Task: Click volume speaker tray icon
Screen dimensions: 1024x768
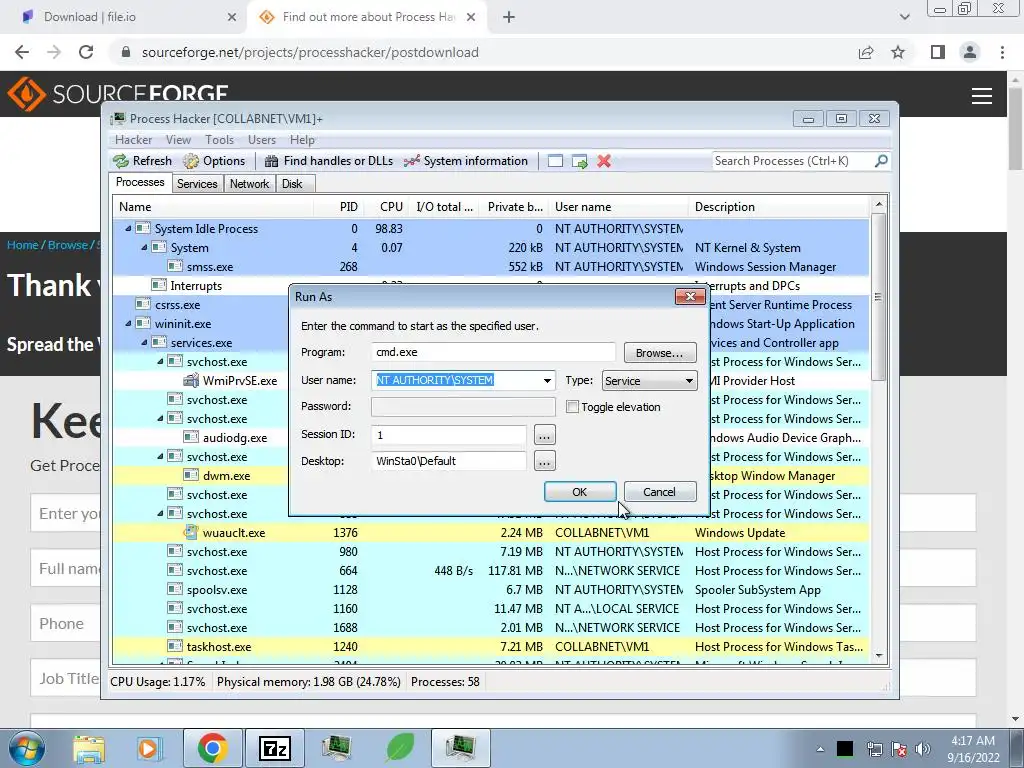Action: tap(923, 749)
